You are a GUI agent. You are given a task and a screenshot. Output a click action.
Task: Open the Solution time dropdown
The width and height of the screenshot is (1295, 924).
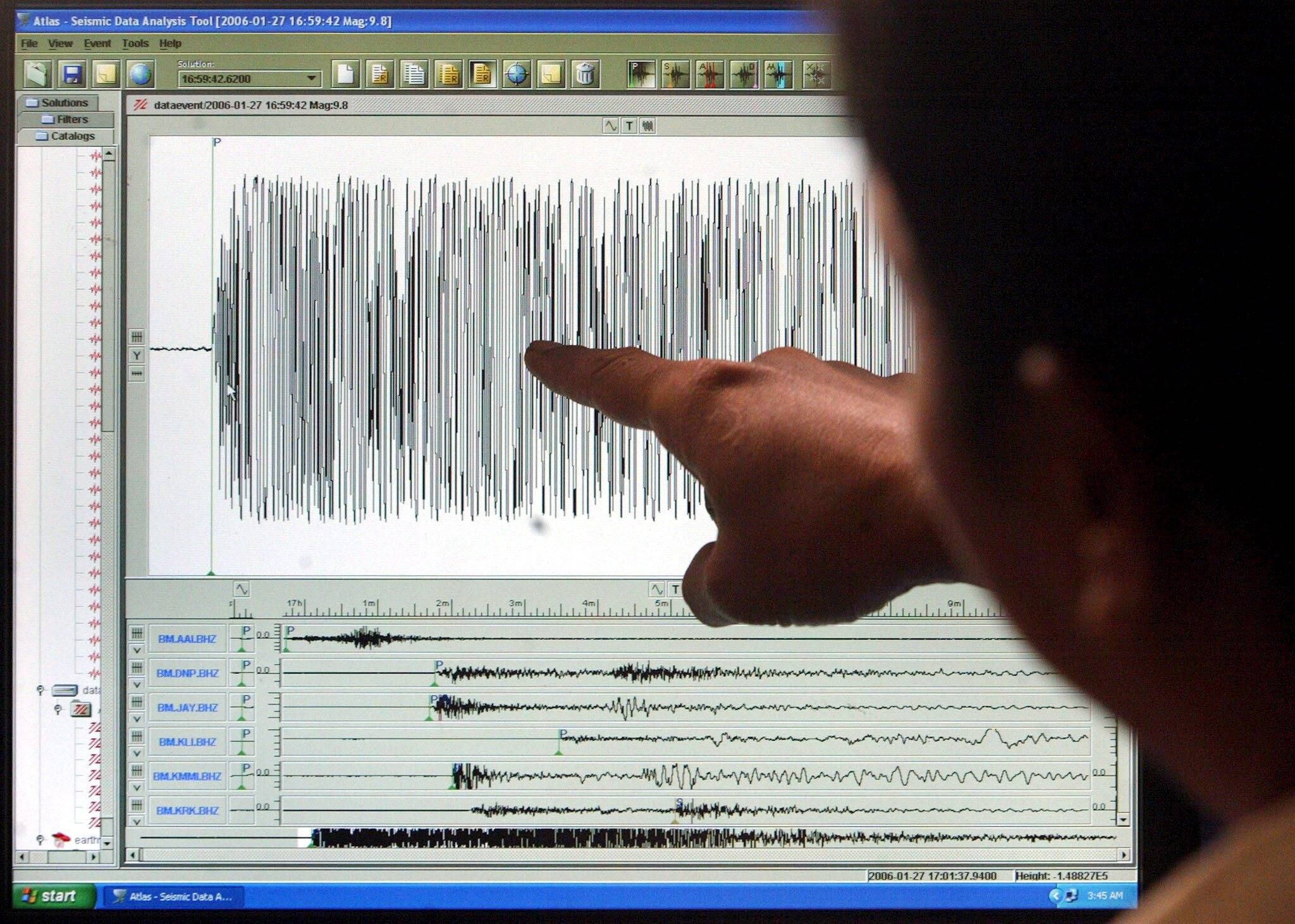[x=311, y=79]
